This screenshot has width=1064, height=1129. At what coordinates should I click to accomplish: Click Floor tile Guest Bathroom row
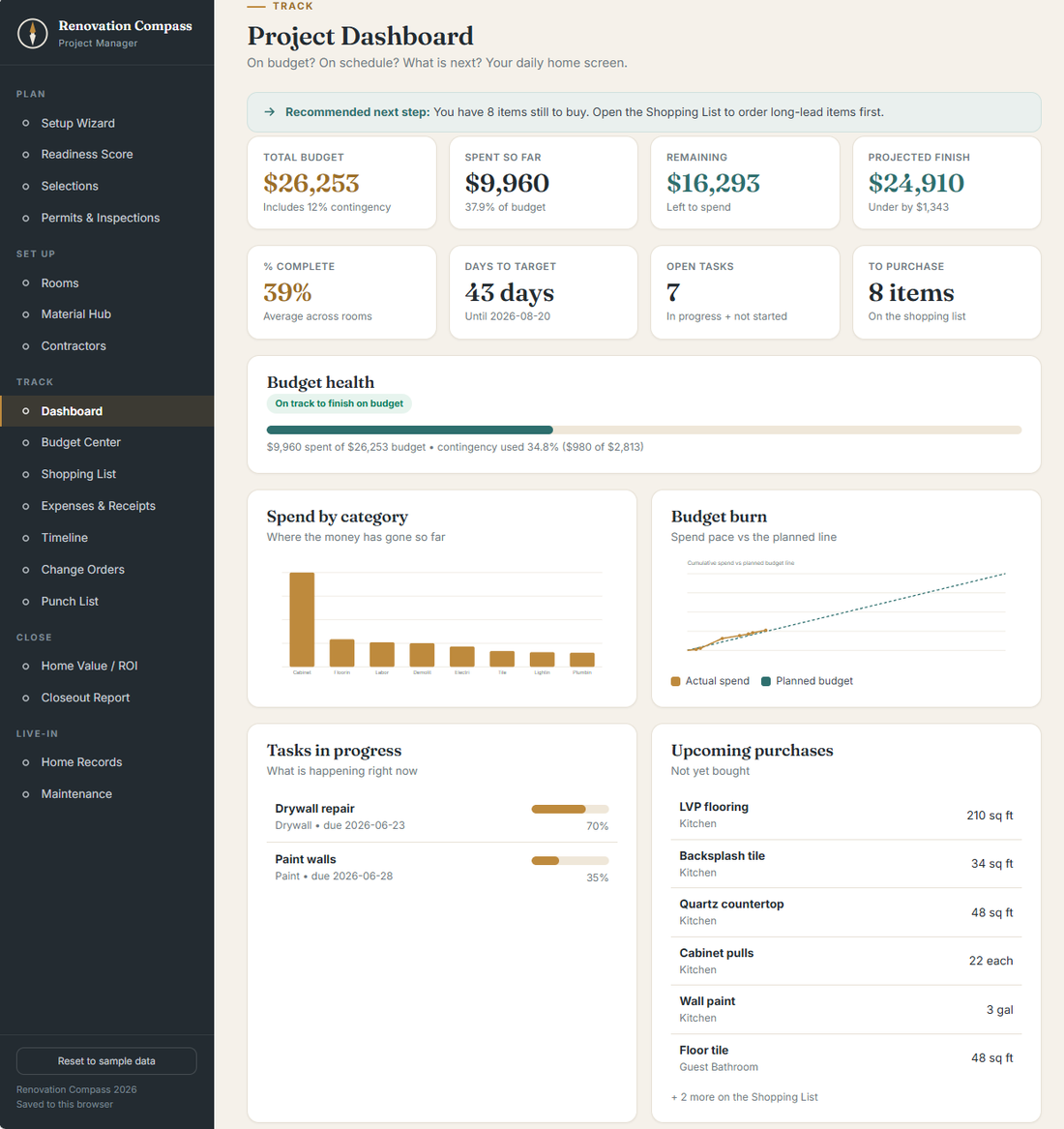coord(845,1057)
